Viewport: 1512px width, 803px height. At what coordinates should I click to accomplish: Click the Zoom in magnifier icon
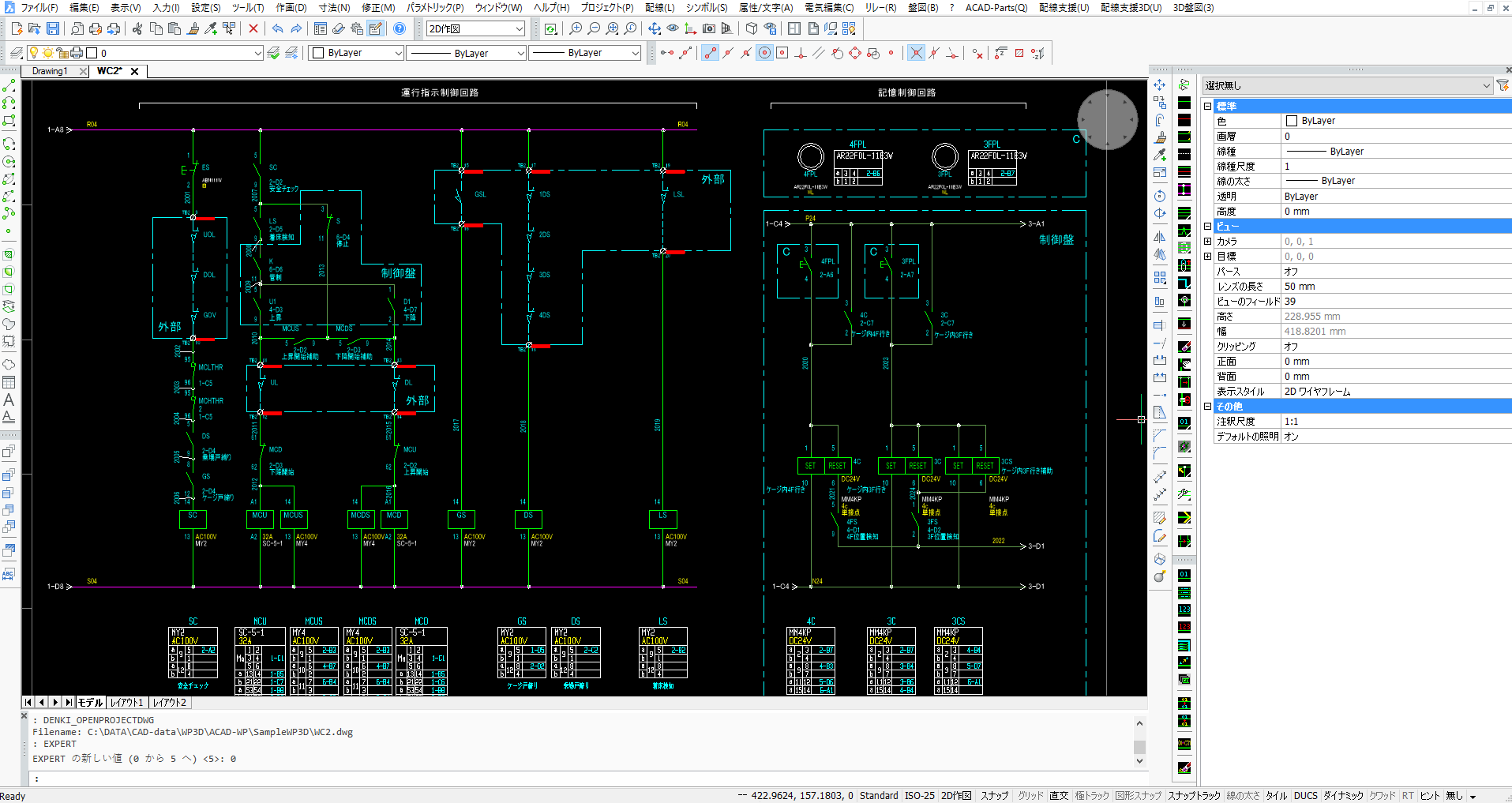(576, 28)
